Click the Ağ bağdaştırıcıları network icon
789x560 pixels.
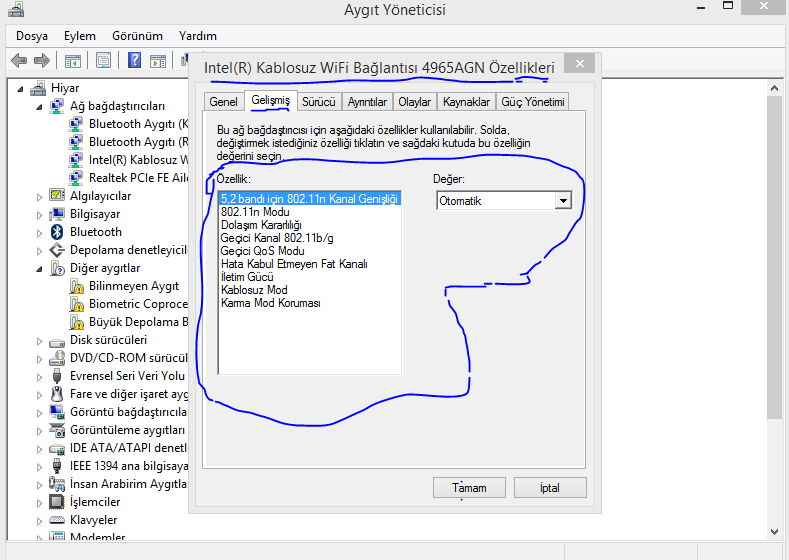(x=57, y=106)
